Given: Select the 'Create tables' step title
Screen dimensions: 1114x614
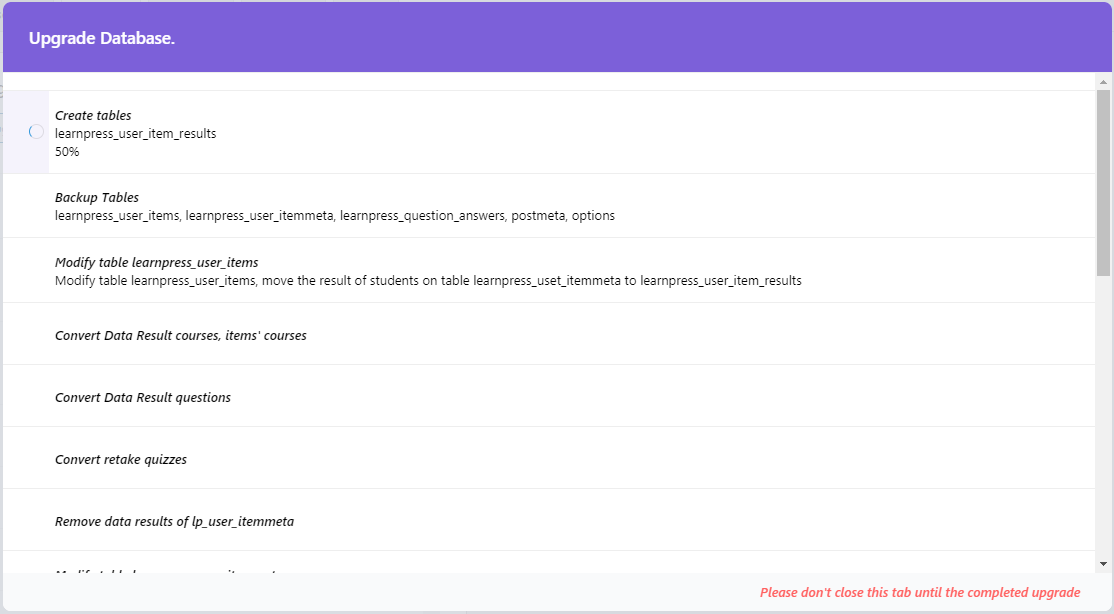Looking at the screenshot, I should [x=93, y=115].
